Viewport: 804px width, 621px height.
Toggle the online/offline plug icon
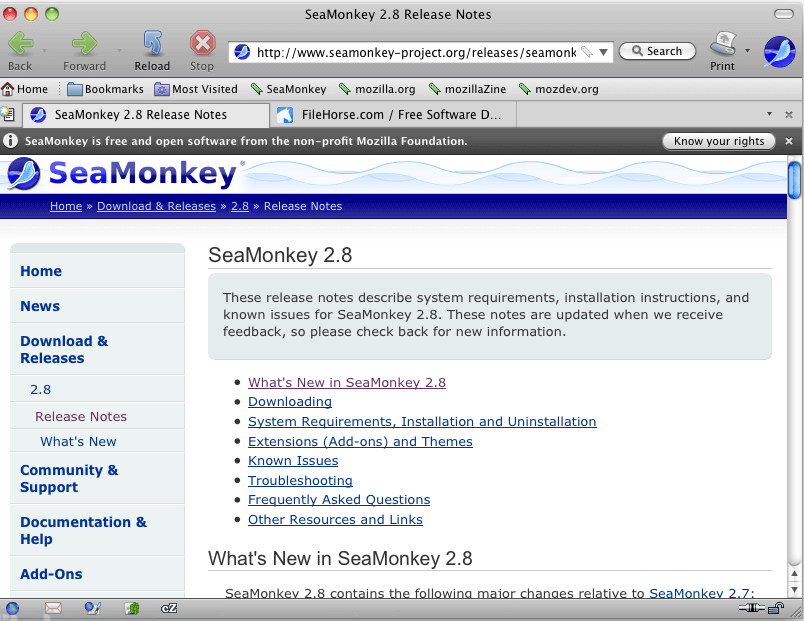(x=751, y=609)
